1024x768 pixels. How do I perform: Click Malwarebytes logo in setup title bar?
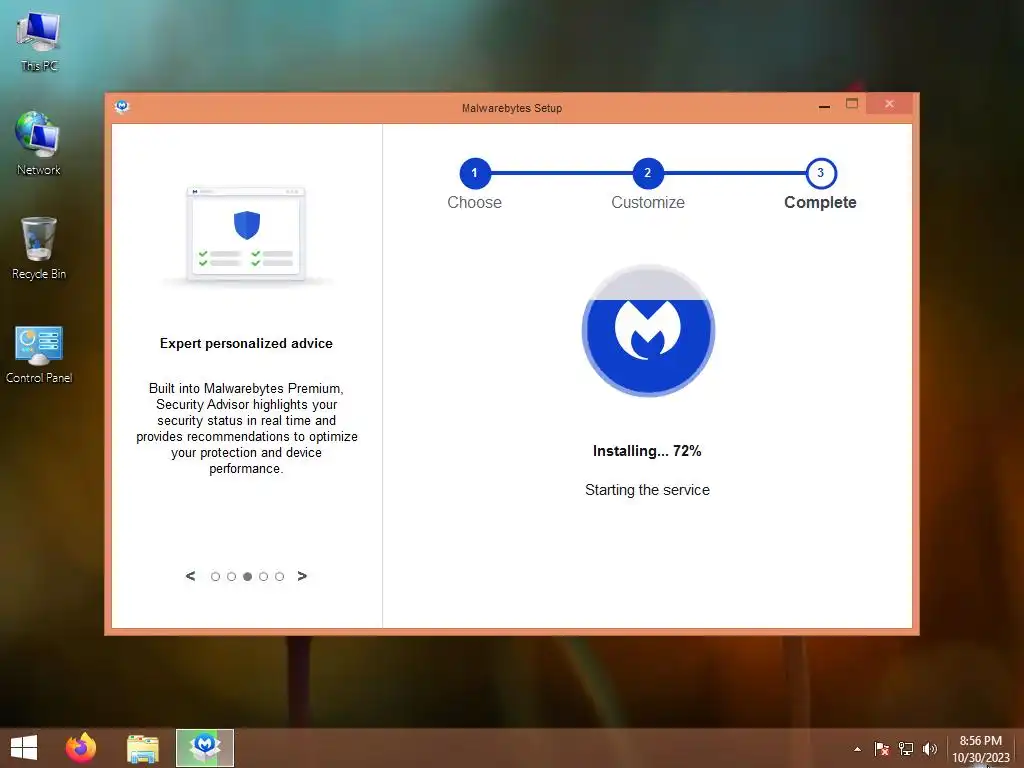121,106
